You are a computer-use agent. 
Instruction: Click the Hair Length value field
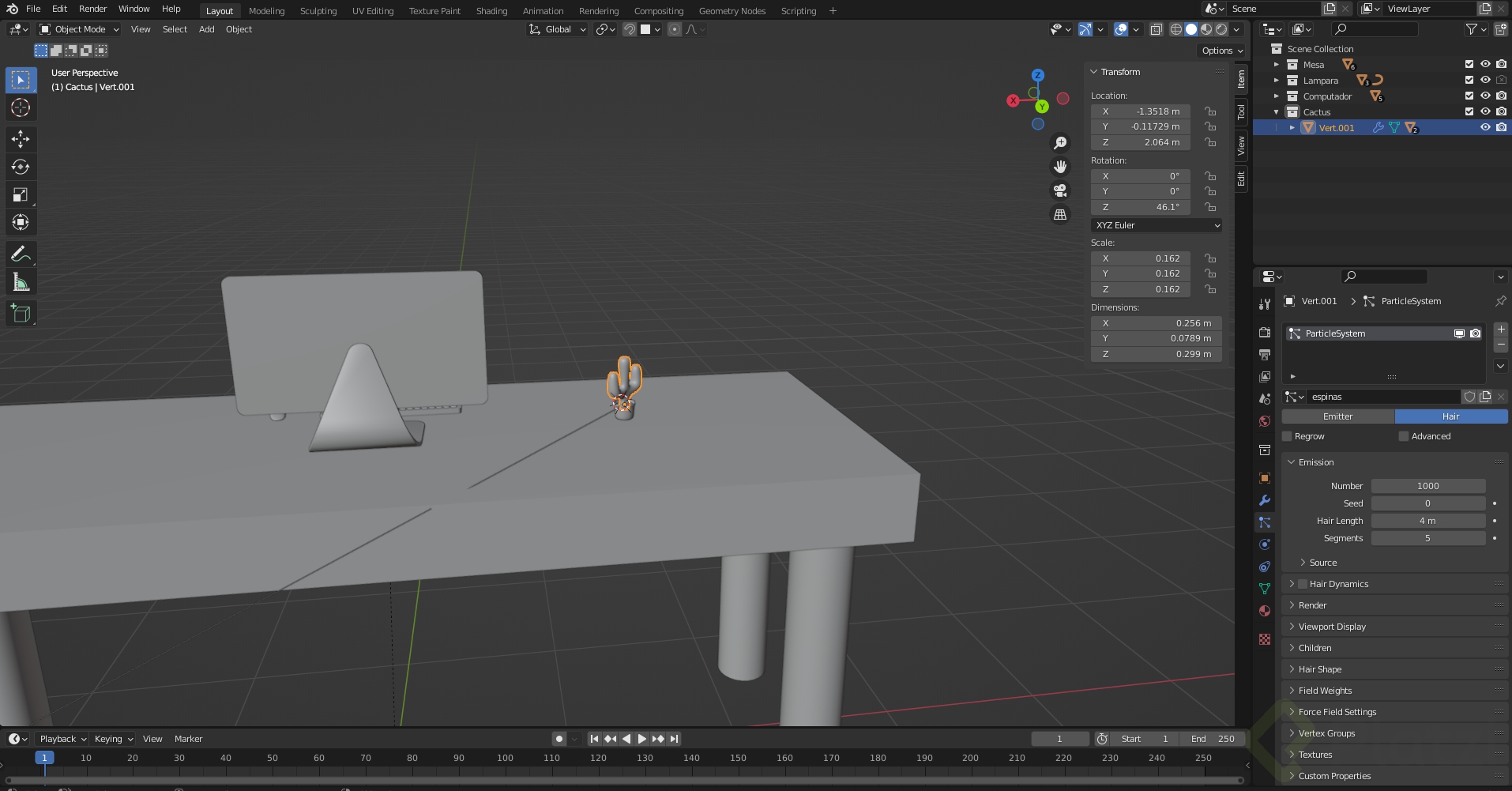[1427, 521]
